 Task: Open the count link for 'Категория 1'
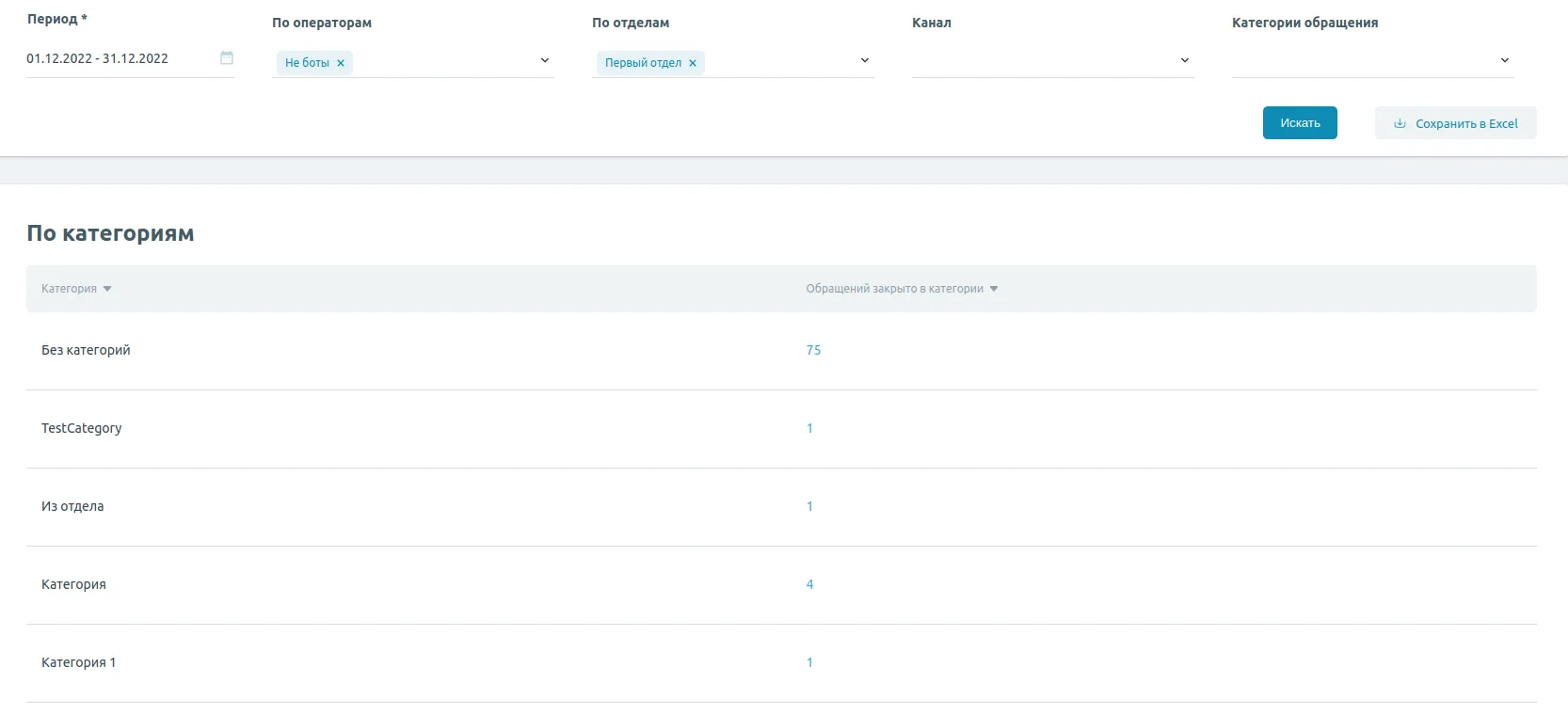(x=809, y=662)
